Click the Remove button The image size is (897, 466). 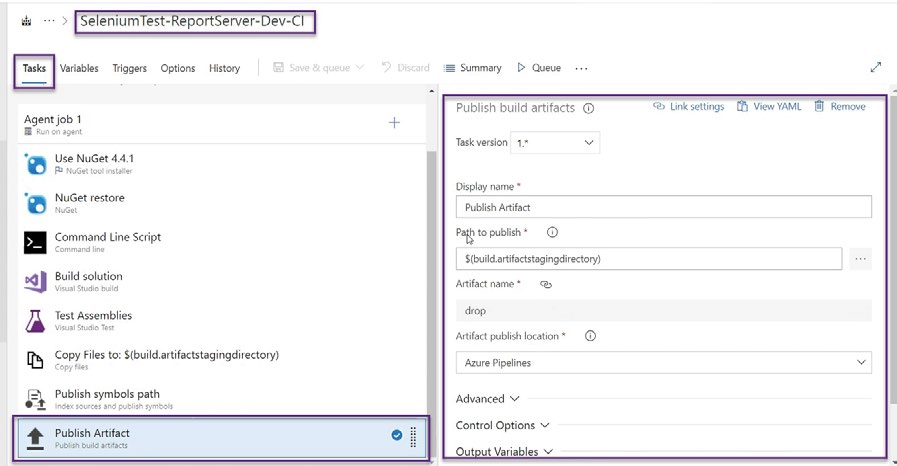[840, 107]
